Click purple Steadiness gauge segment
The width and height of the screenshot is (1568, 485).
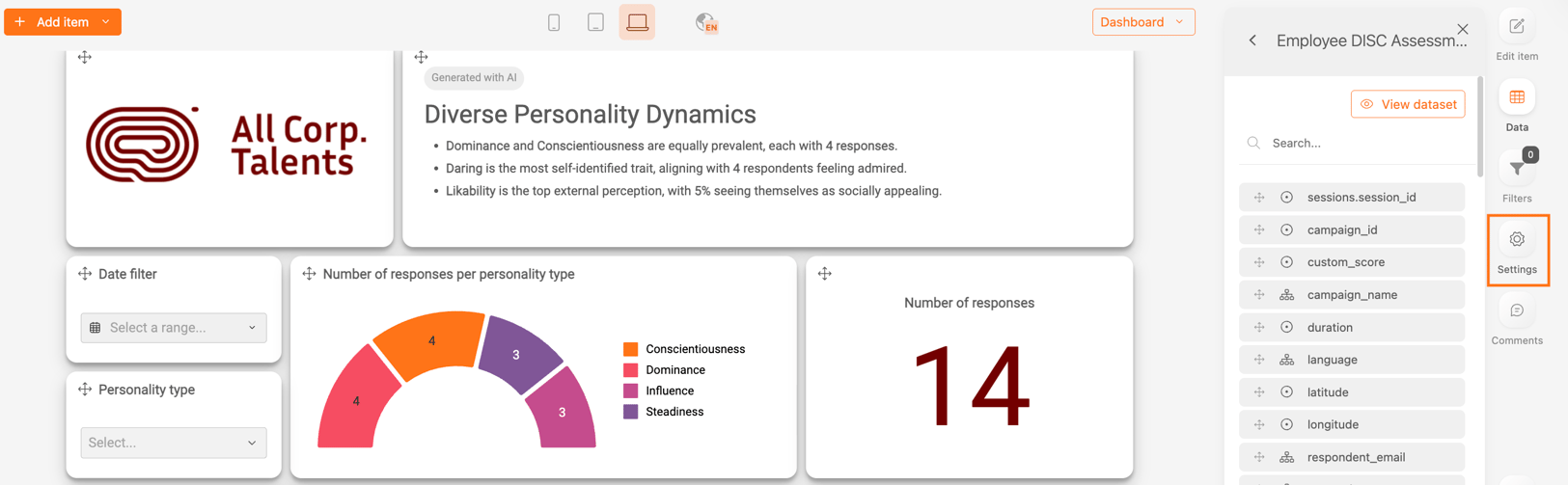tap(516, 355)
